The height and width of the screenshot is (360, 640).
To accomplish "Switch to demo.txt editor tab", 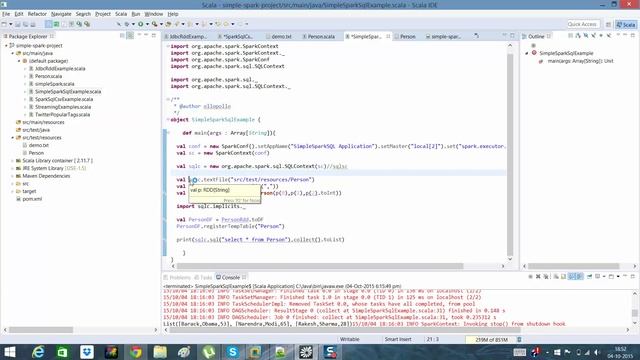I will point(281,36).
